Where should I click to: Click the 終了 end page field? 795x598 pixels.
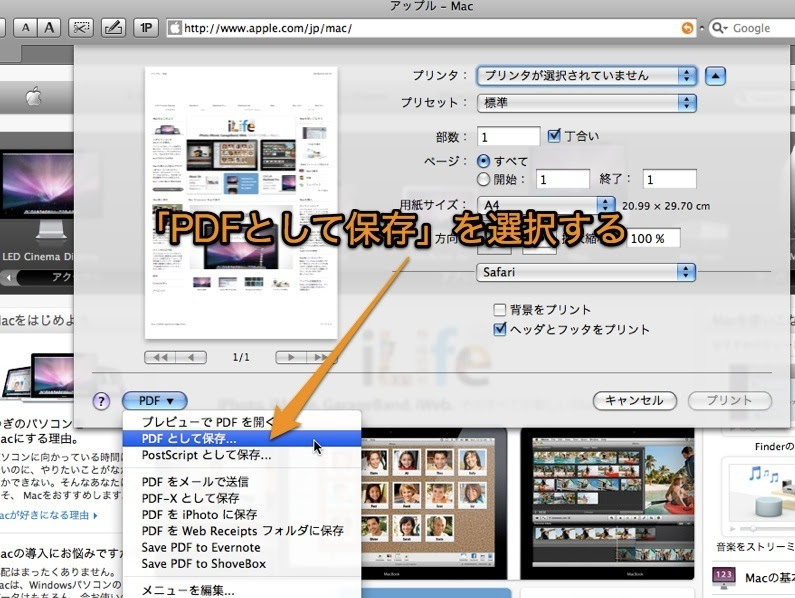pos(670,179)
